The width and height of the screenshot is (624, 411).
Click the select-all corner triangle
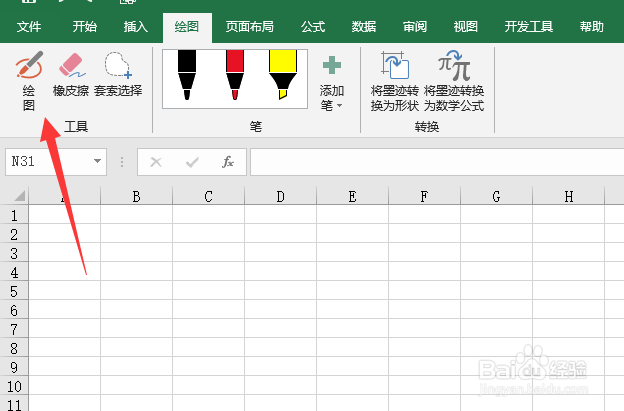(x=19, y=196)
